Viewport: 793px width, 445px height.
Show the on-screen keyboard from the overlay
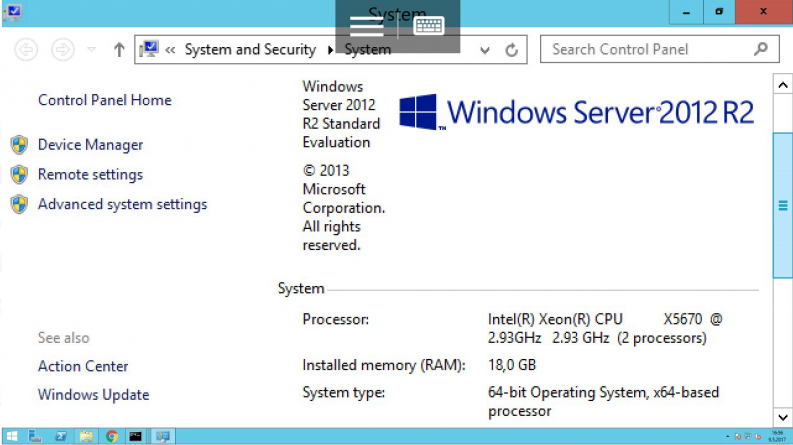(429, 25)
